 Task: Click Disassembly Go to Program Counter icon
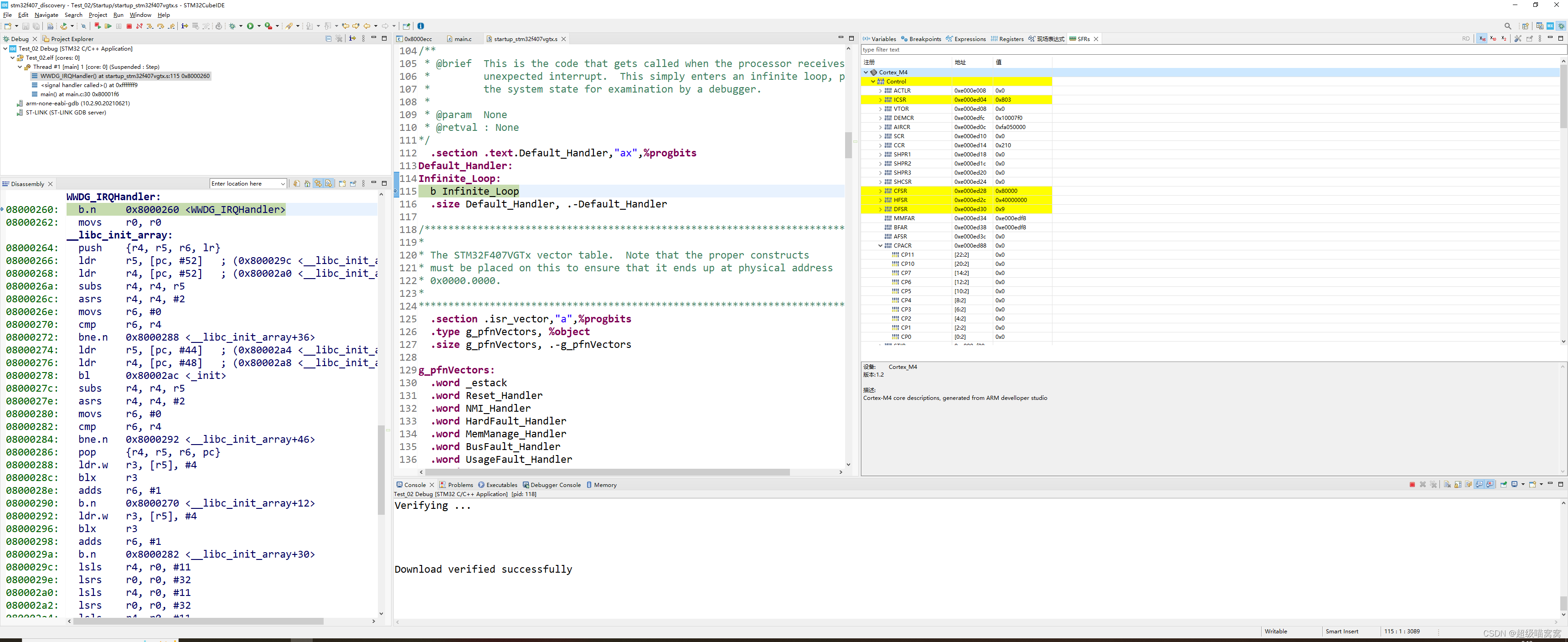[x=307, y=183]
